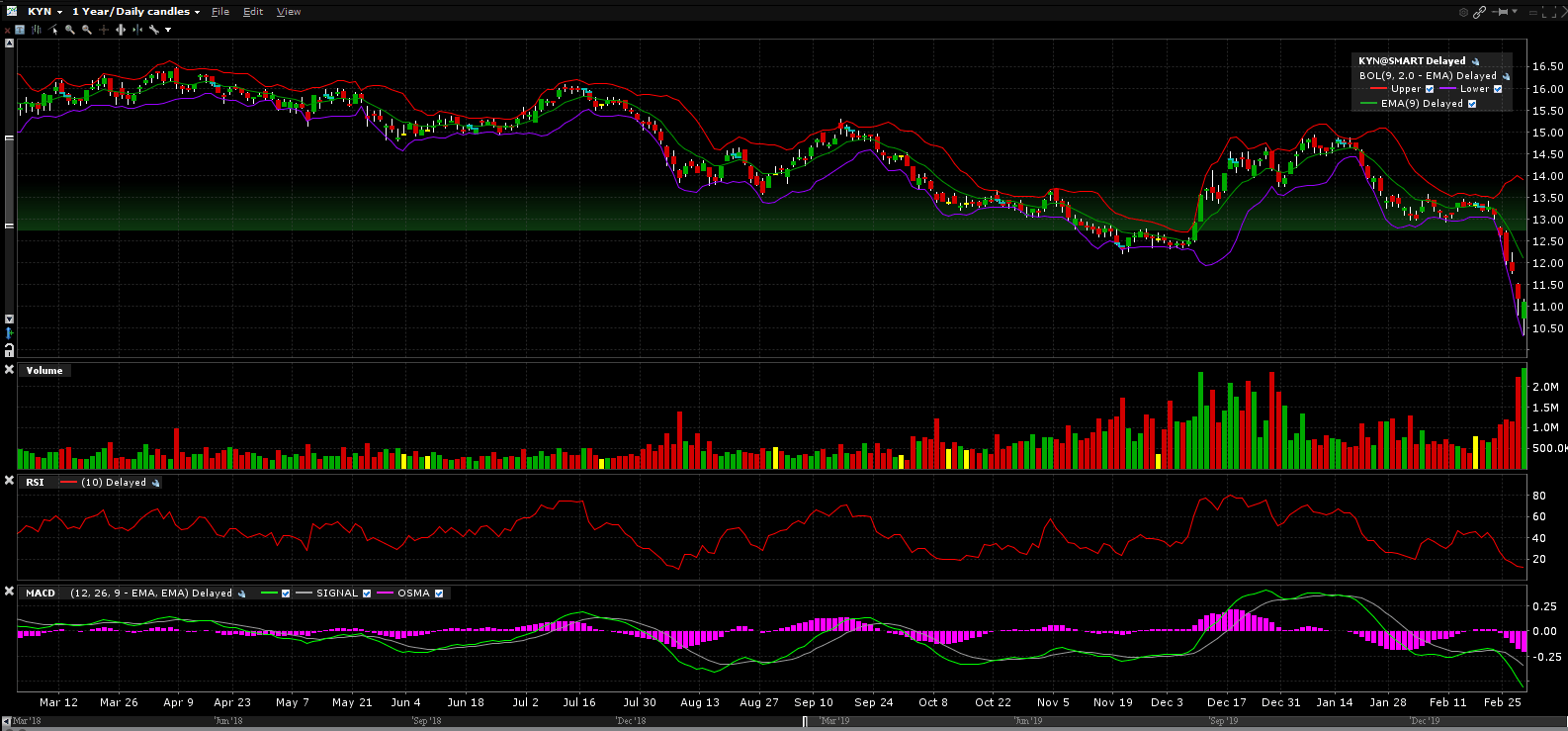The height and width of the screenshot is (731, 1568).
Task: Click the BOL(9, 2.0 - EMA) Delayed label
Action: [1428, 76]
